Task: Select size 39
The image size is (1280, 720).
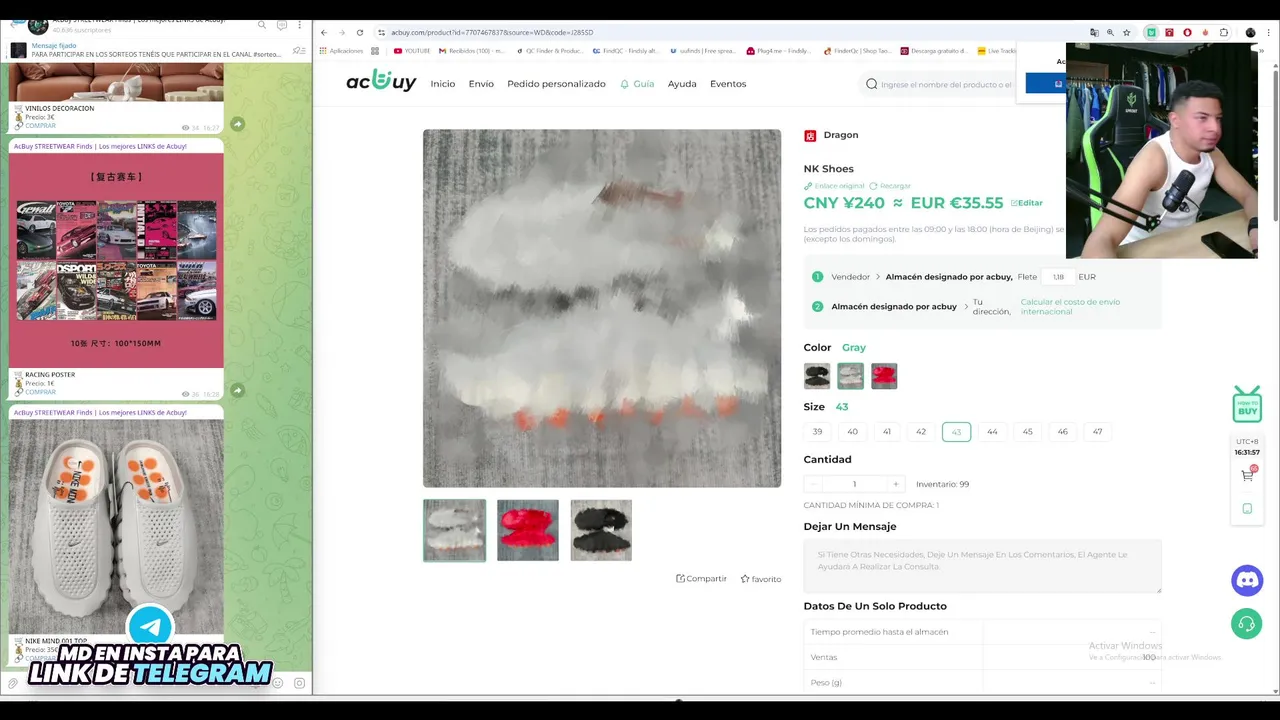Action: [x=817, y=432]
